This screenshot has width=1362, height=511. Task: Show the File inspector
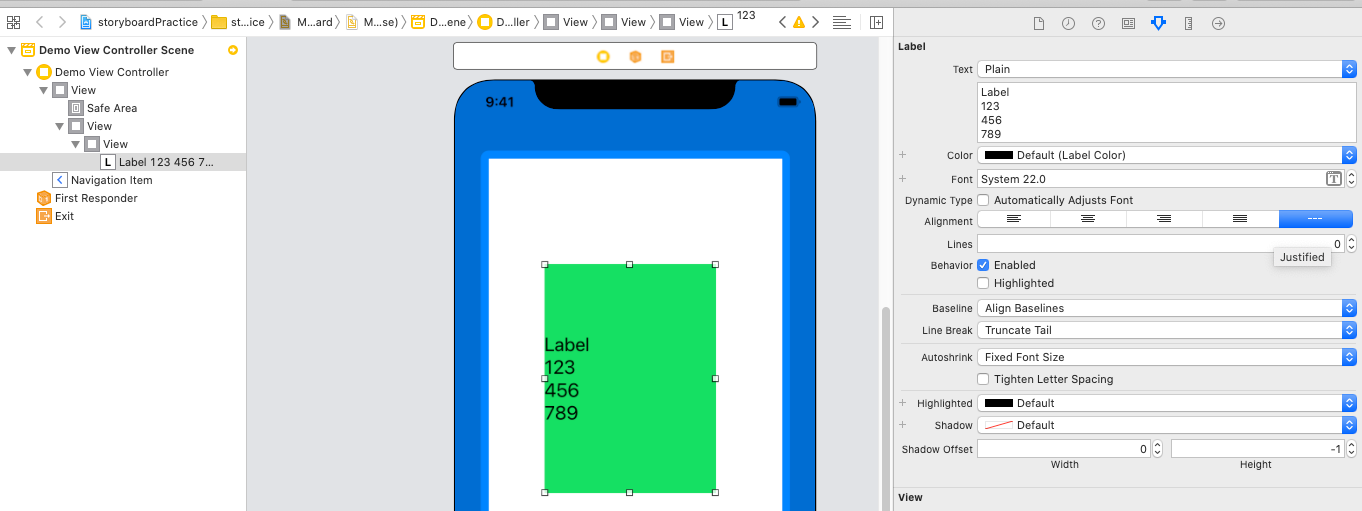point(1038,23)
